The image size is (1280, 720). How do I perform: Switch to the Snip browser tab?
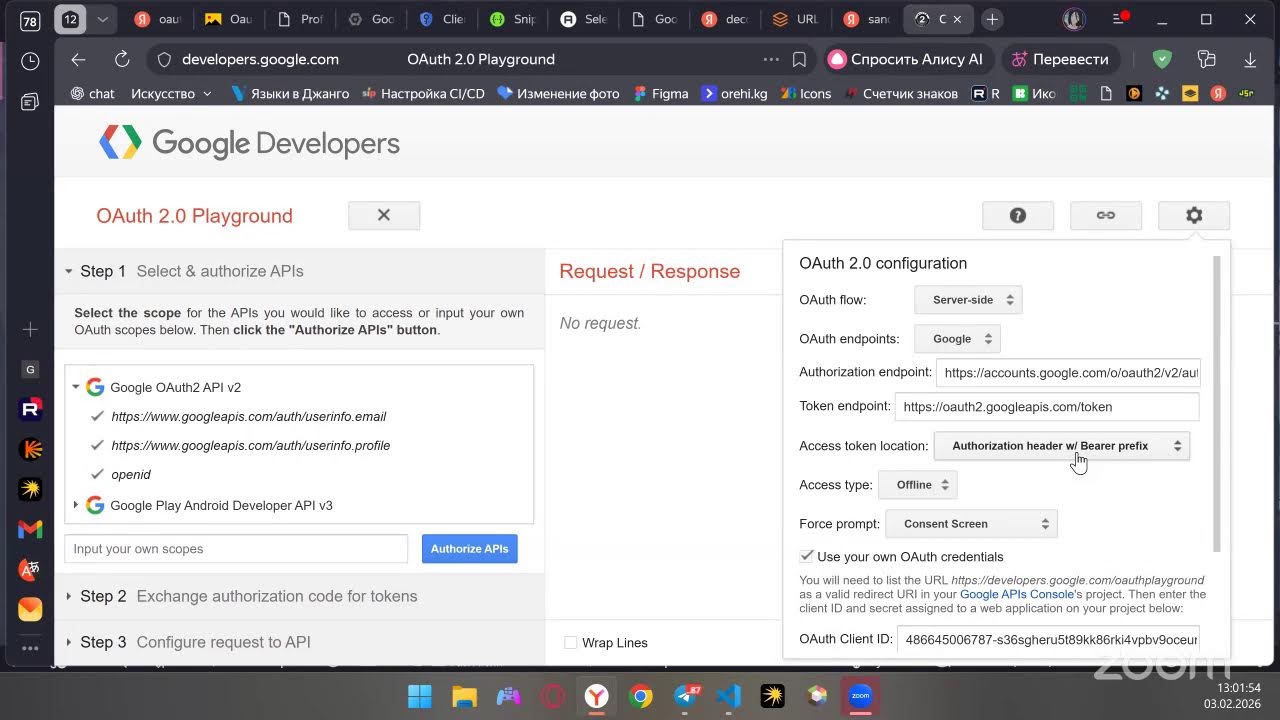pos(513,19)
